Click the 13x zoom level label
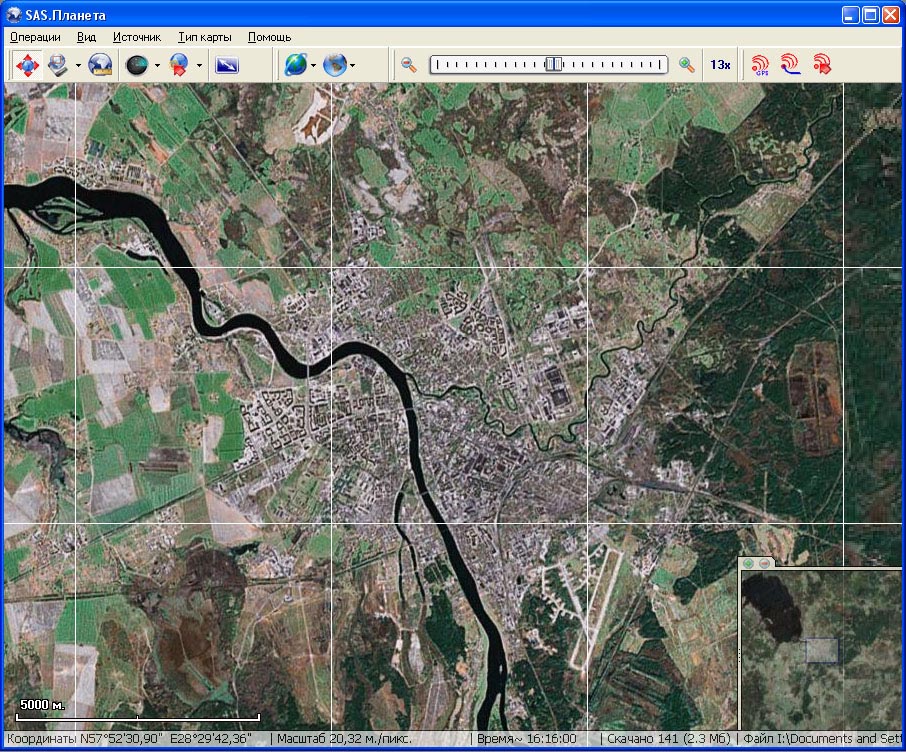The height and width of the screenshot is (752, 906). pos(720,65)
